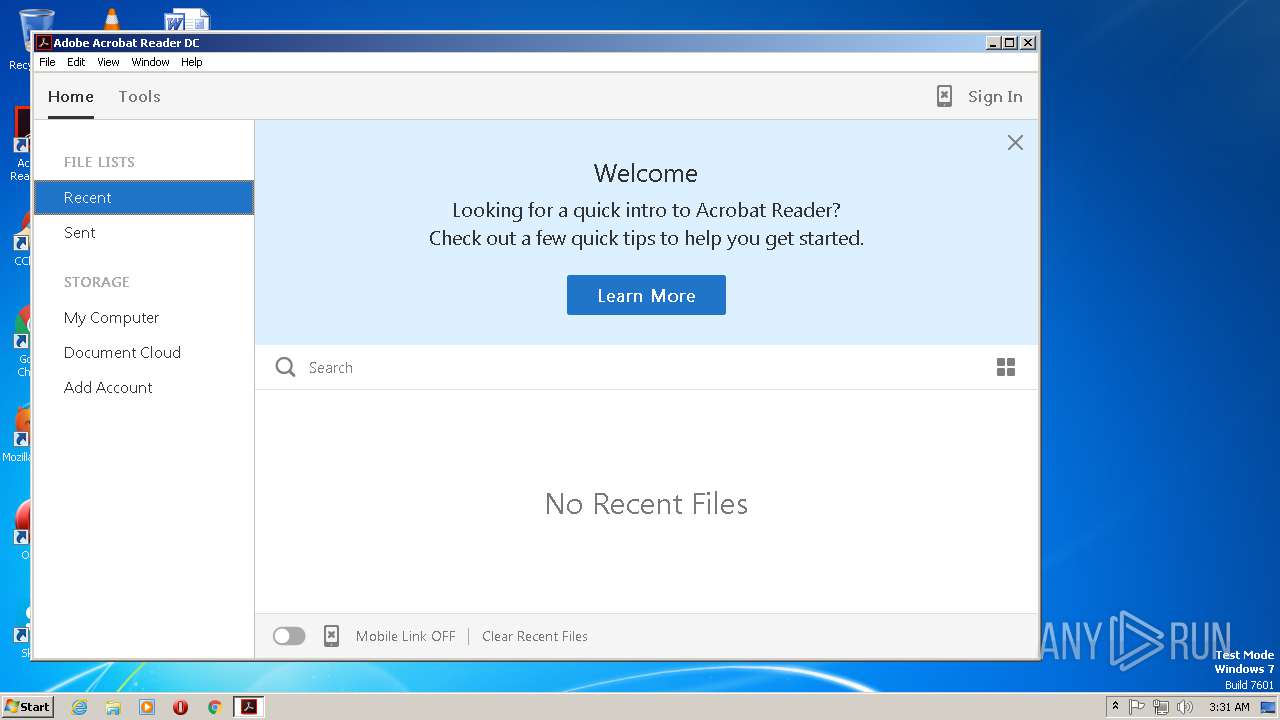Click the Action Center flag icon
Image resolution: width=1280 pixels, height=720 pixels.
point(1137,707)
